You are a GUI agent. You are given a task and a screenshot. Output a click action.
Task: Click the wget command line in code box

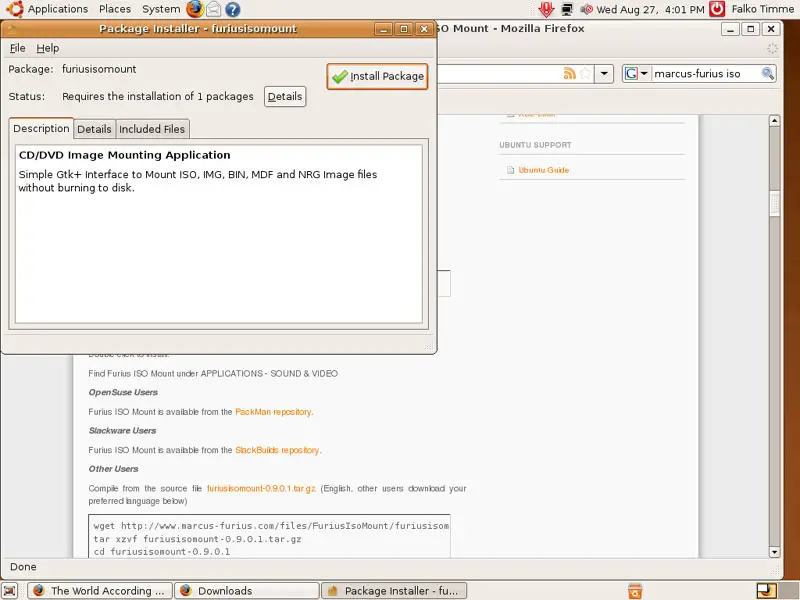[271, 526]
